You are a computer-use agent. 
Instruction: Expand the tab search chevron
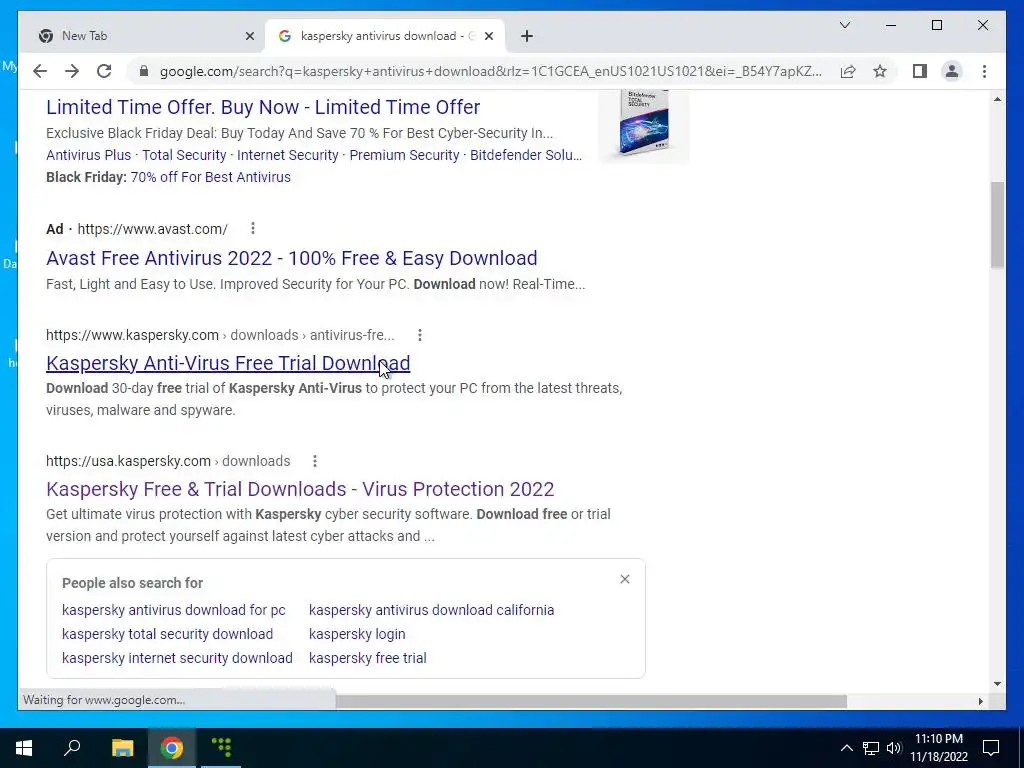click(x=844, y=25)
